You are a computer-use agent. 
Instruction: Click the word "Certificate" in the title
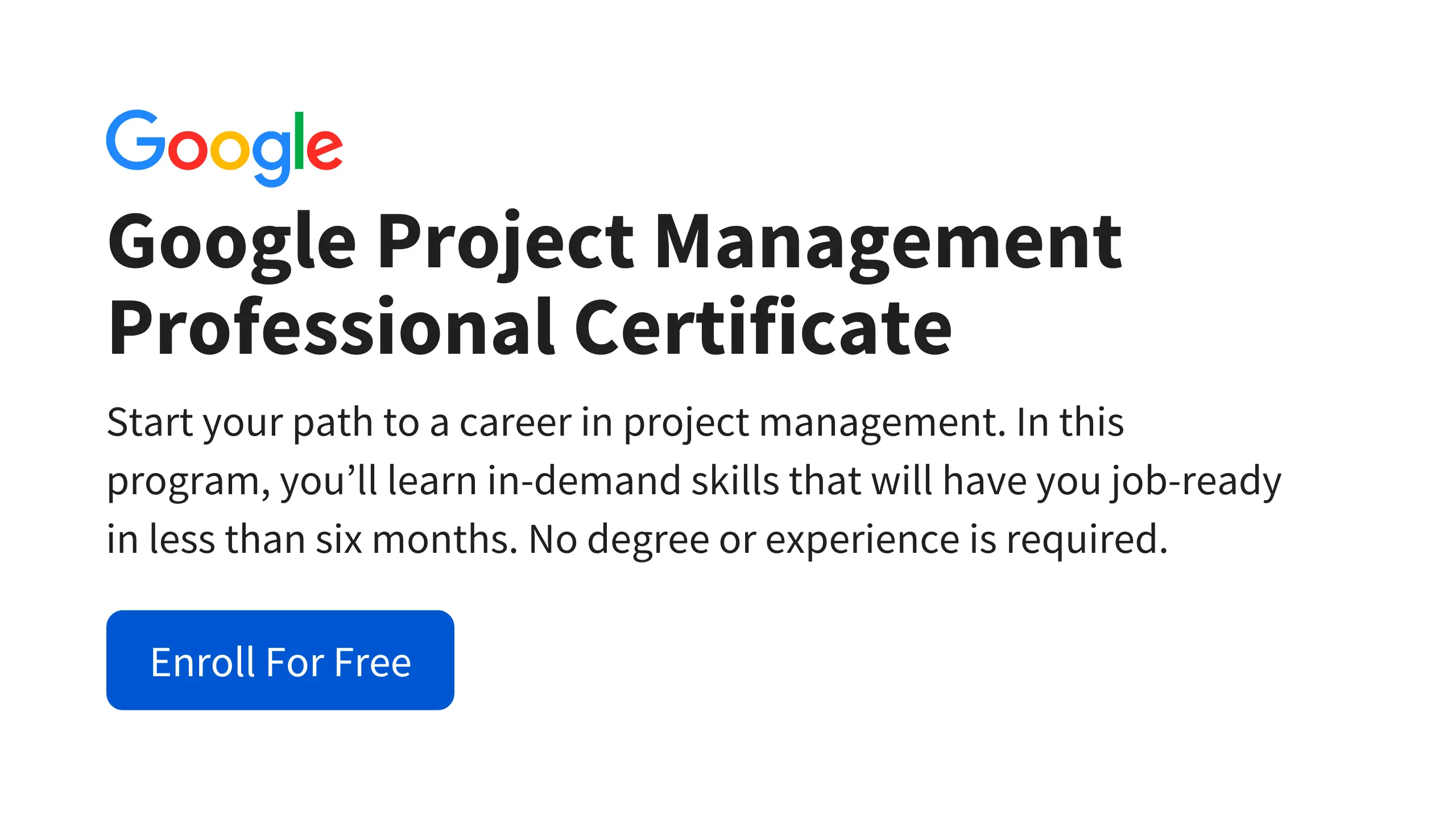pyautogui.click(x=763, y=328)
